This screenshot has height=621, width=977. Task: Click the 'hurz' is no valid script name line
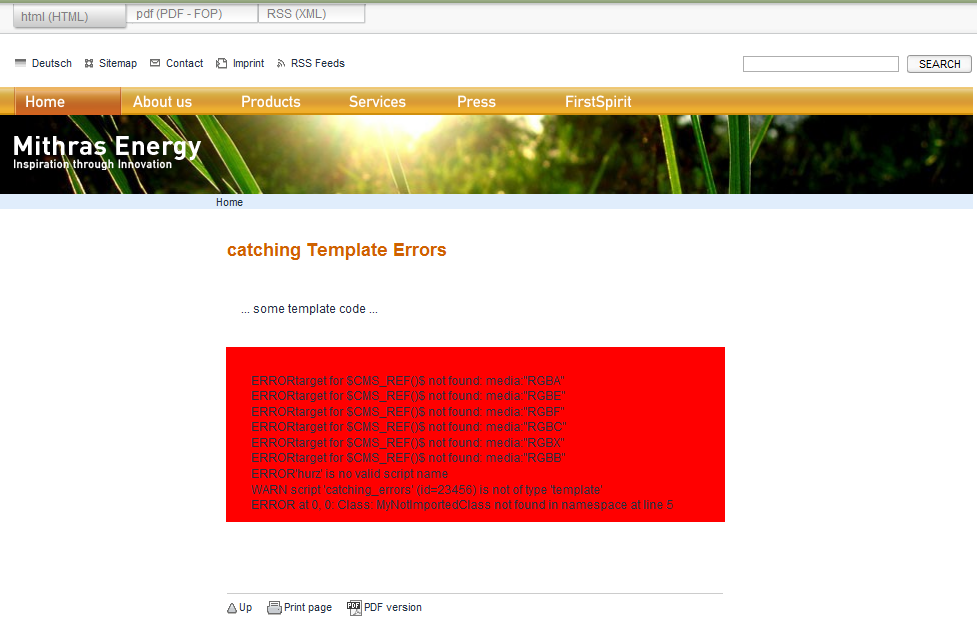(350, 474)
